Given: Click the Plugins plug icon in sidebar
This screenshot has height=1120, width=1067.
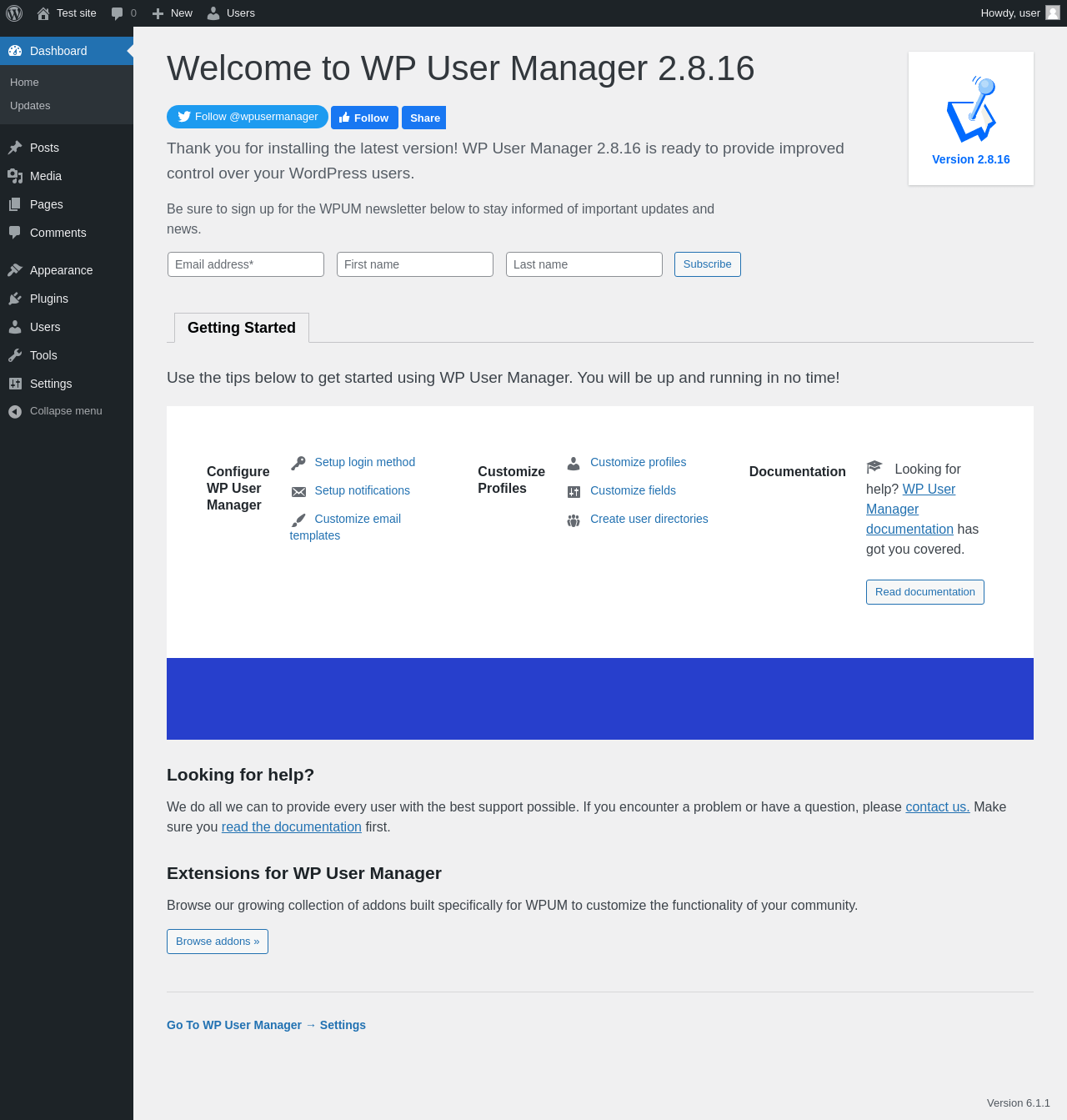Looking at the screenshot, I should [x=15, y=299].
